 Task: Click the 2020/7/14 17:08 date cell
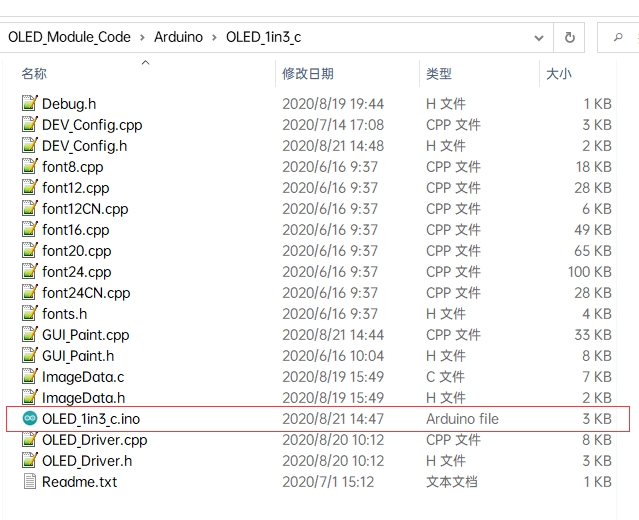(333, 125)
